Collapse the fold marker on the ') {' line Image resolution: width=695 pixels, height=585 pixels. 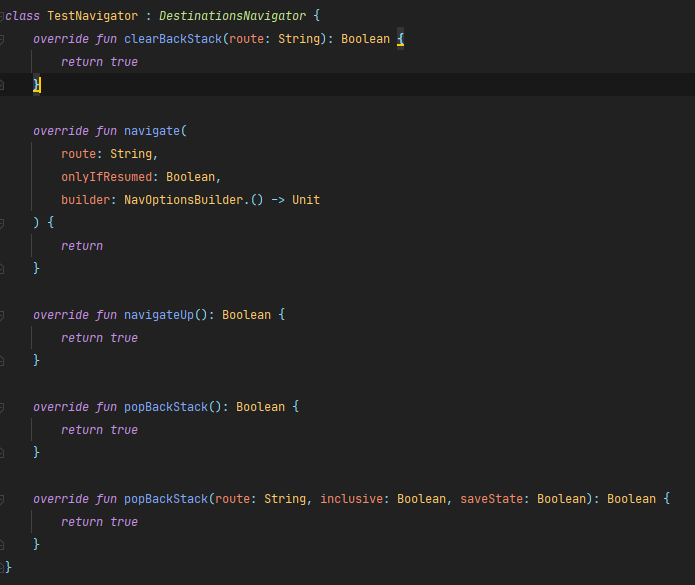tap(2, 223)
